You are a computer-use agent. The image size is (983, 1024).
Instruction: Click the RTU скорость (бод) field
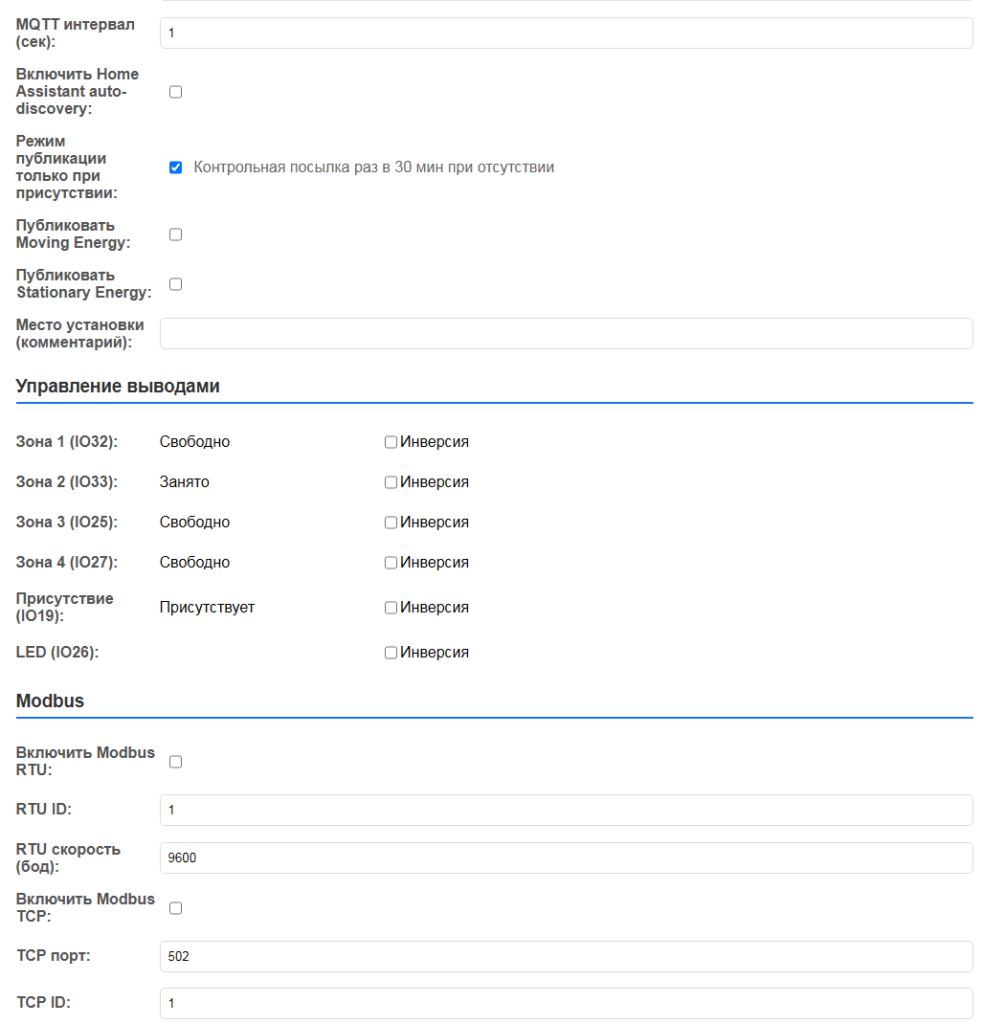pyautogui.click(x=566, y=858)
